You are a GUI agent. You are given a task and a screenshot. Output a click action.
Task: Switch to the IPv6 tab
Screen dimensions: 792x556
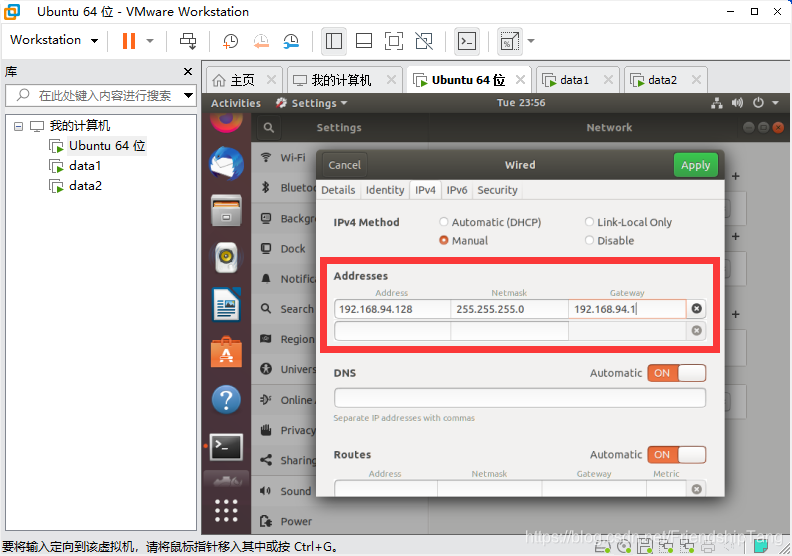tap(457, 190)
